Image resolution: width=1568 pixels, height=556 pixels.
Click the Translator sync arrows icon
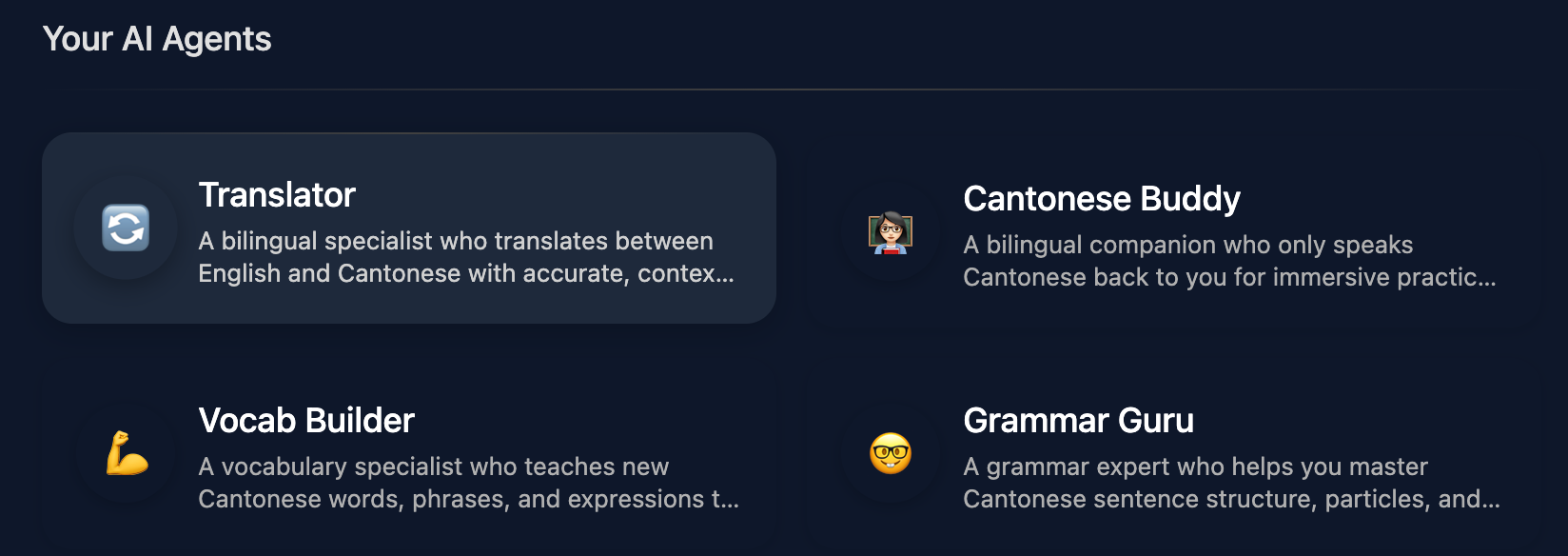tap(126, 228)
